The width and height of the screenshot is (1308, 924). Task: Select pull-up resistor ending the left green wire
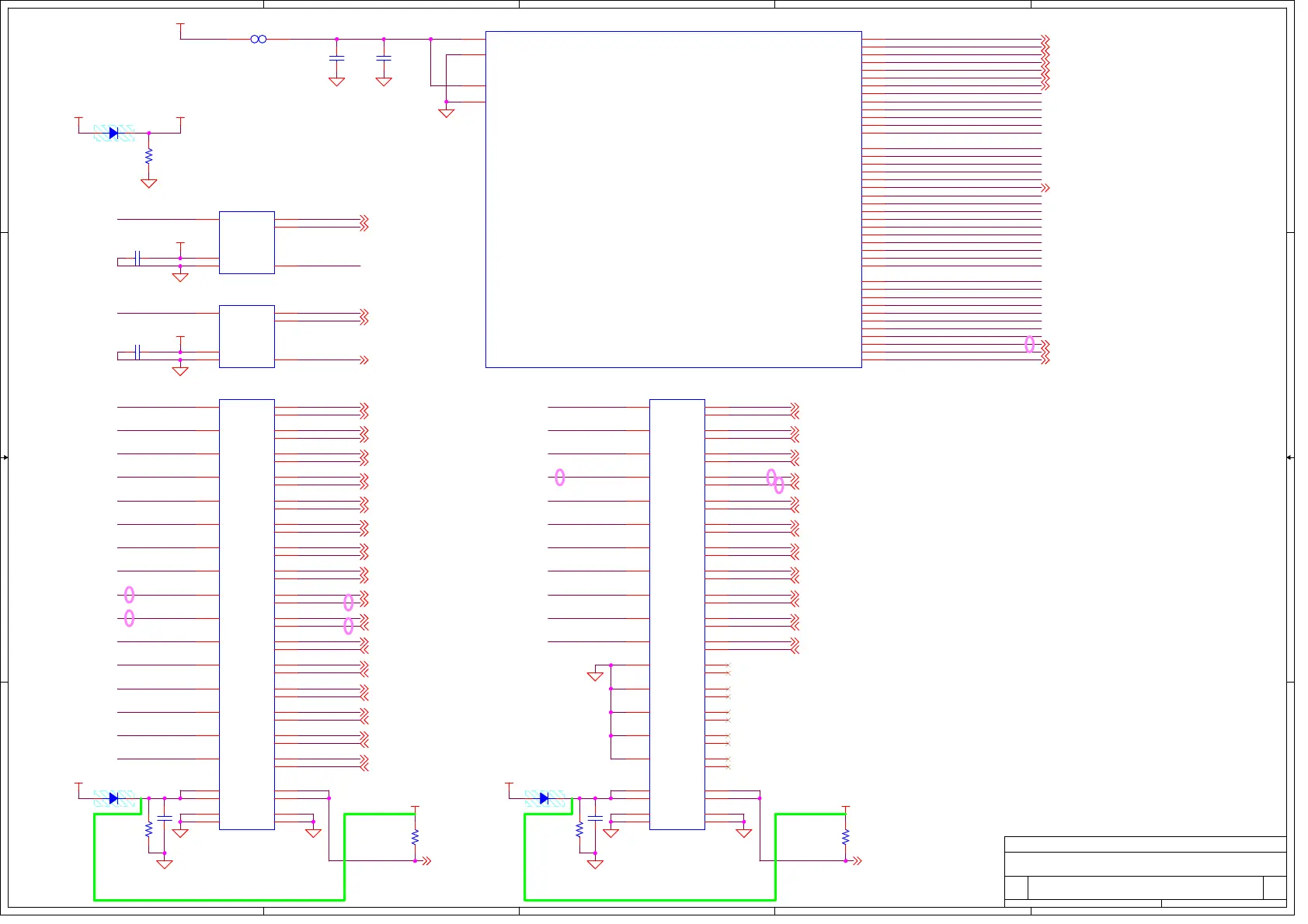(415, 837)
